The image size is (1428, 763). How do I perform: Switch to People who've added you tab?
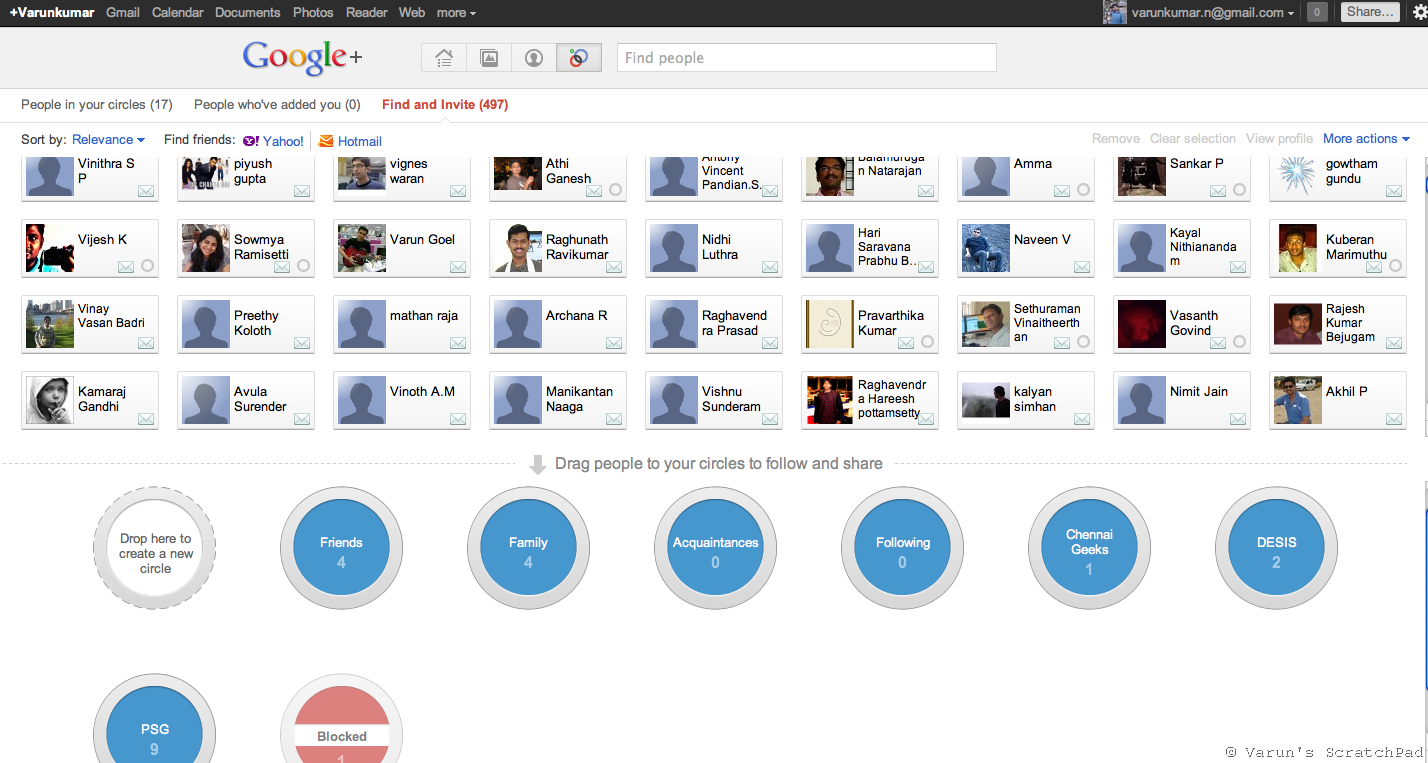[277, 104]
